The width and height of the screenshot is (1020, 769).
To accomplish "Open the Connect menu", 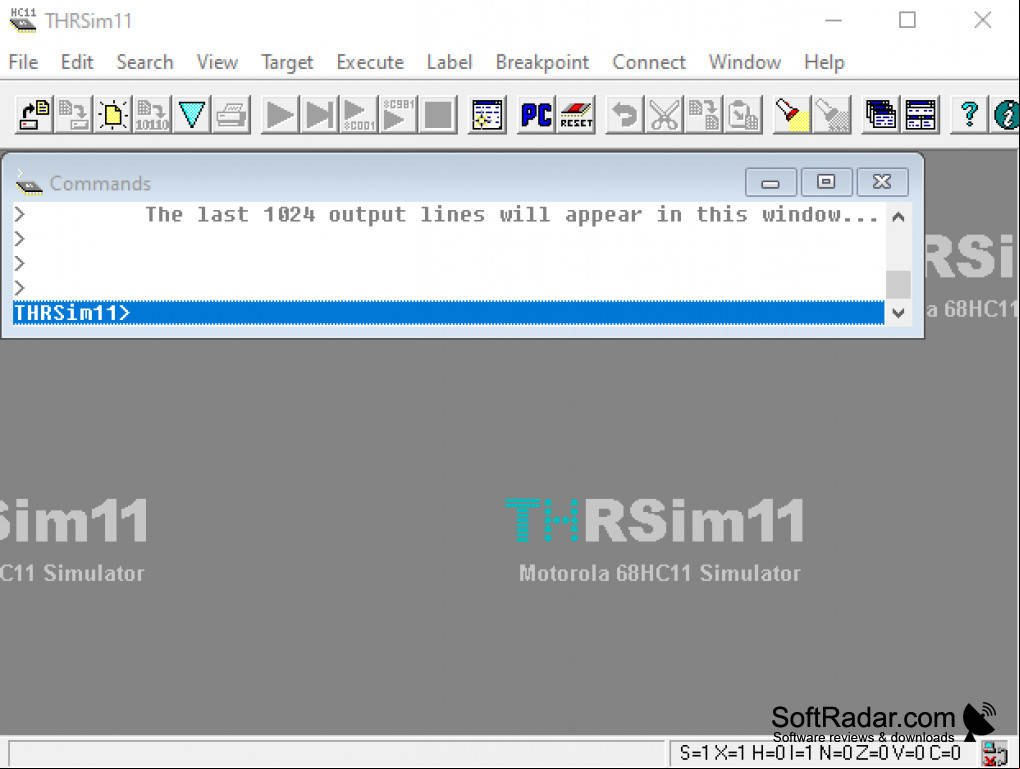I will (649, 62).
